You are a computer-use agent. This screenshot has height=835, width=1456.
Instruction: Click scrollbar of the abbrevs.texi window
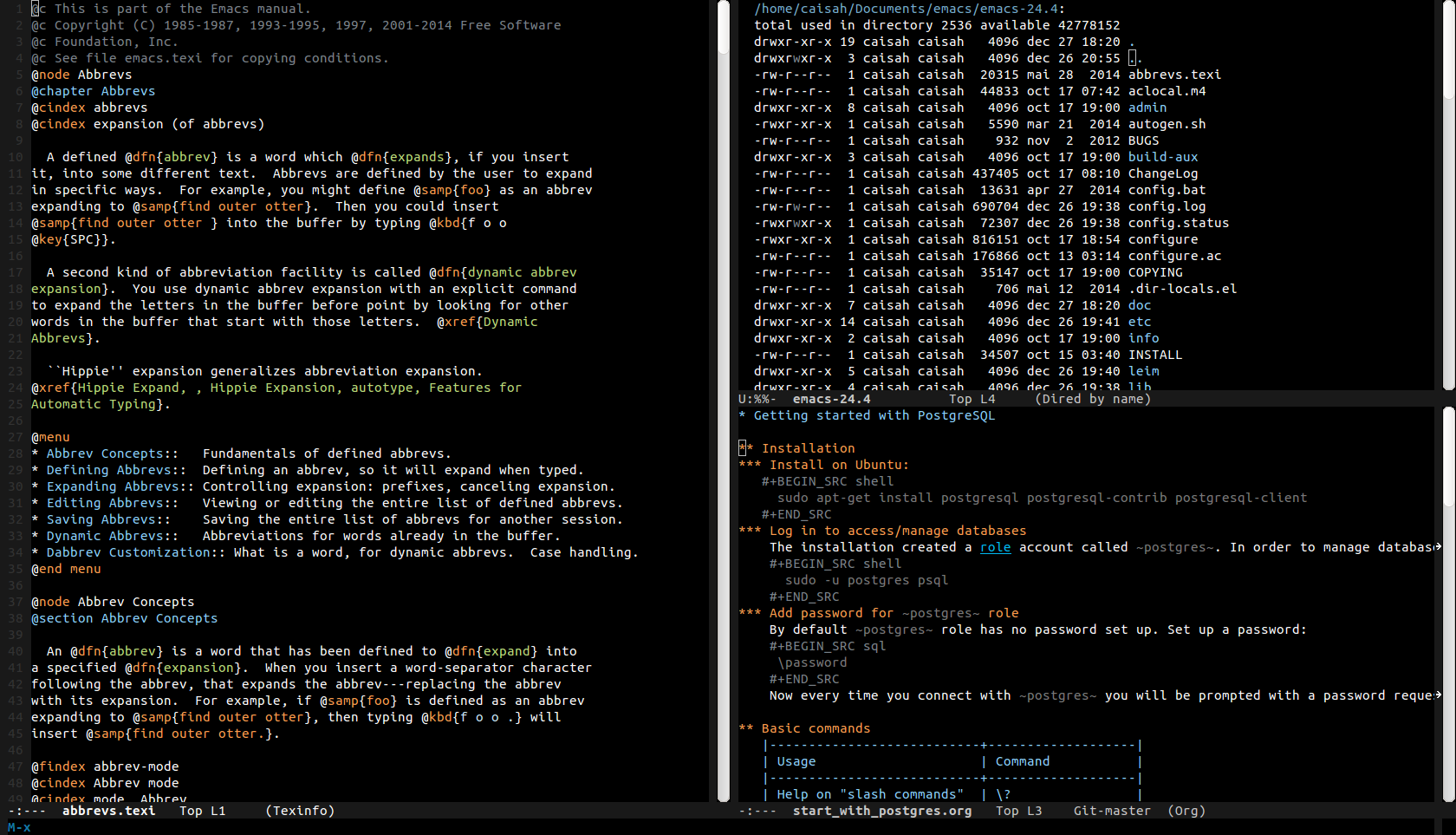724,401
